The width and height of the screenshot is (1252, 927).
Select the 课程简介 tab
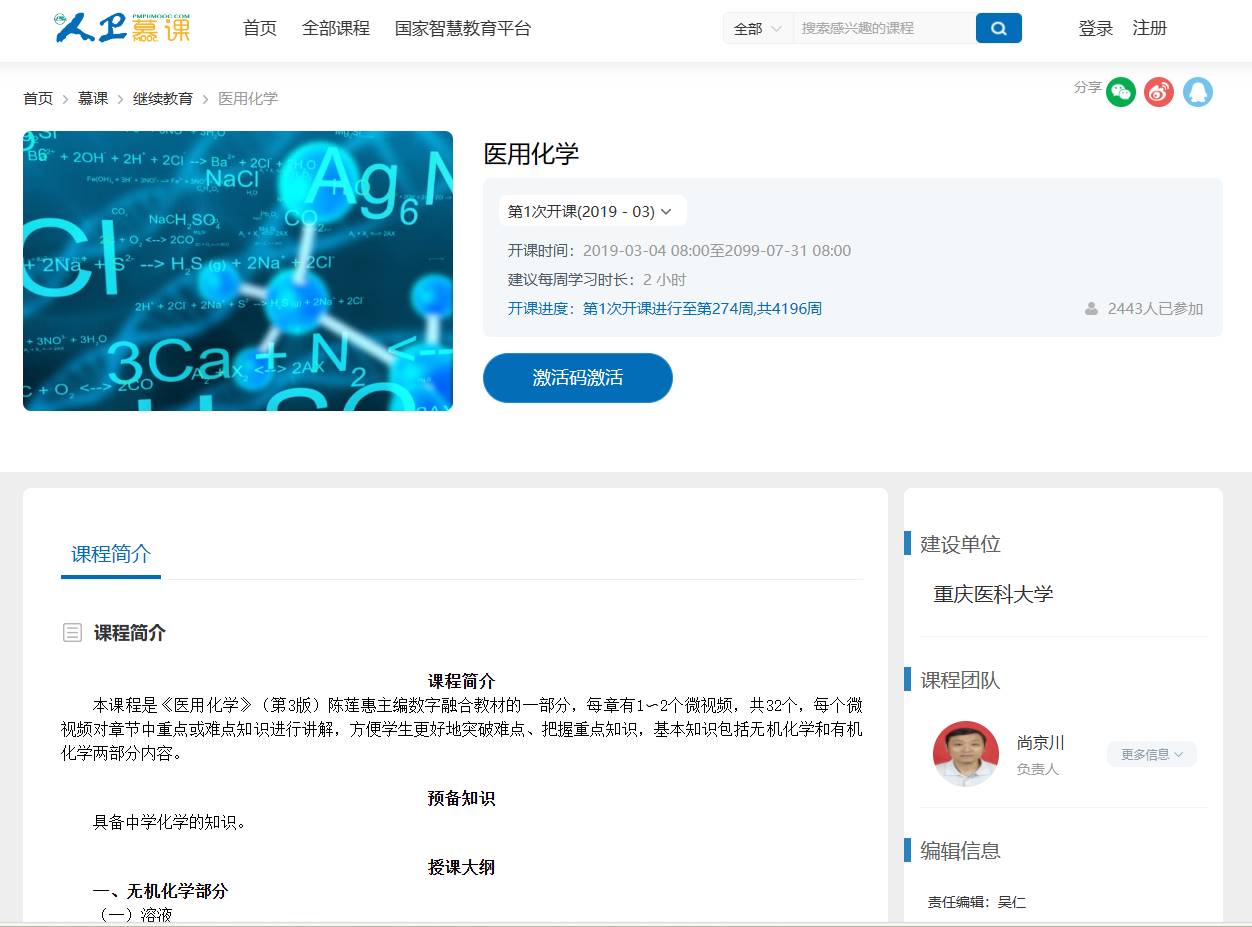click(x=111, y=554)
